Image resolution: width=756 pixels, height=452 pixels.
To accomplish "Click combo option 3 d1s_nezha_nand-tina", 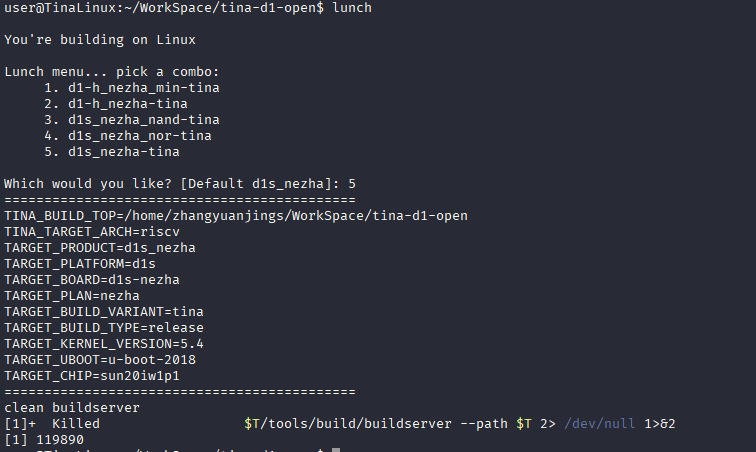I will [131, 120].
